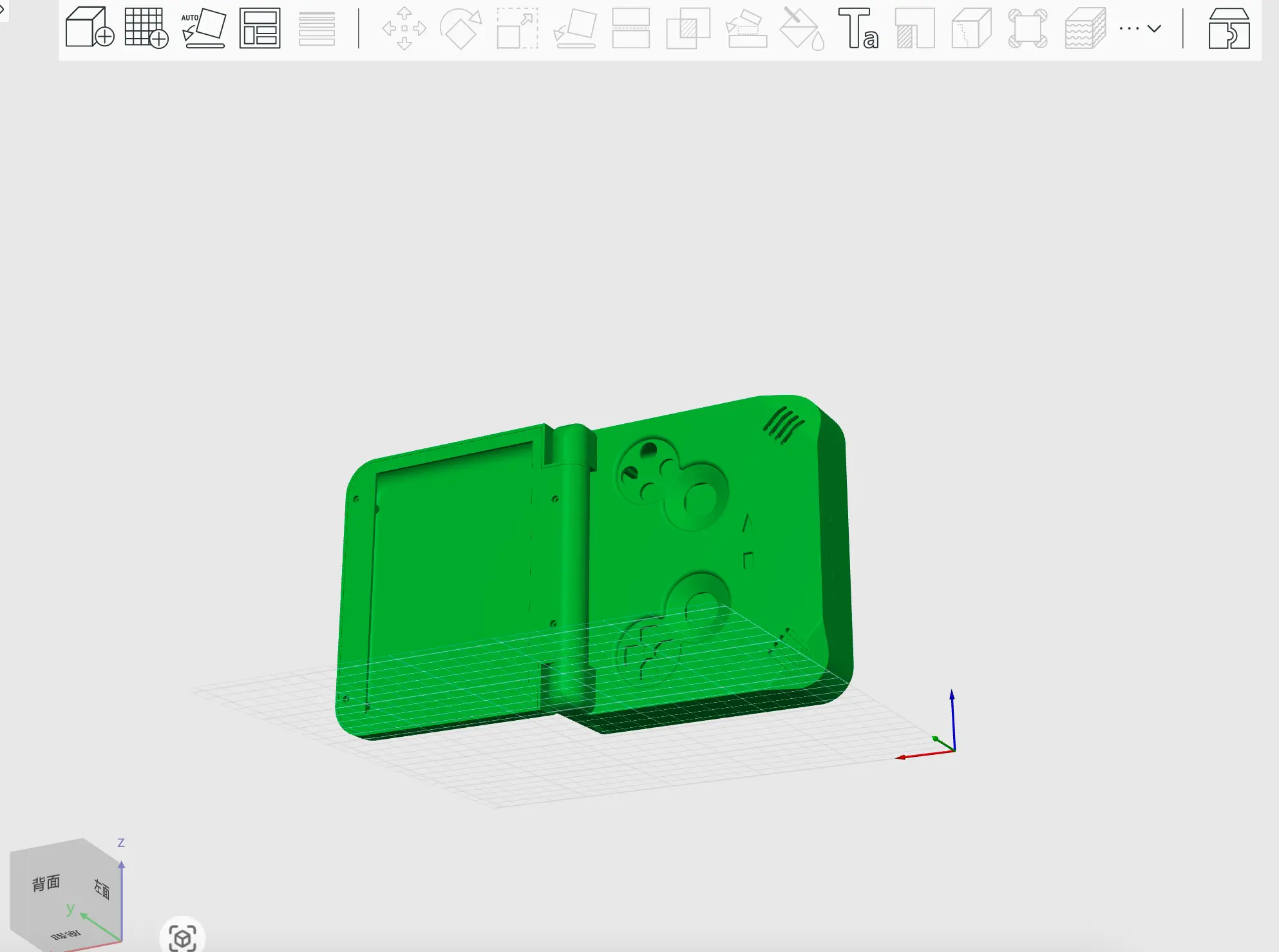Switch to the Assembly view icon

click(x=1229, y=28)
